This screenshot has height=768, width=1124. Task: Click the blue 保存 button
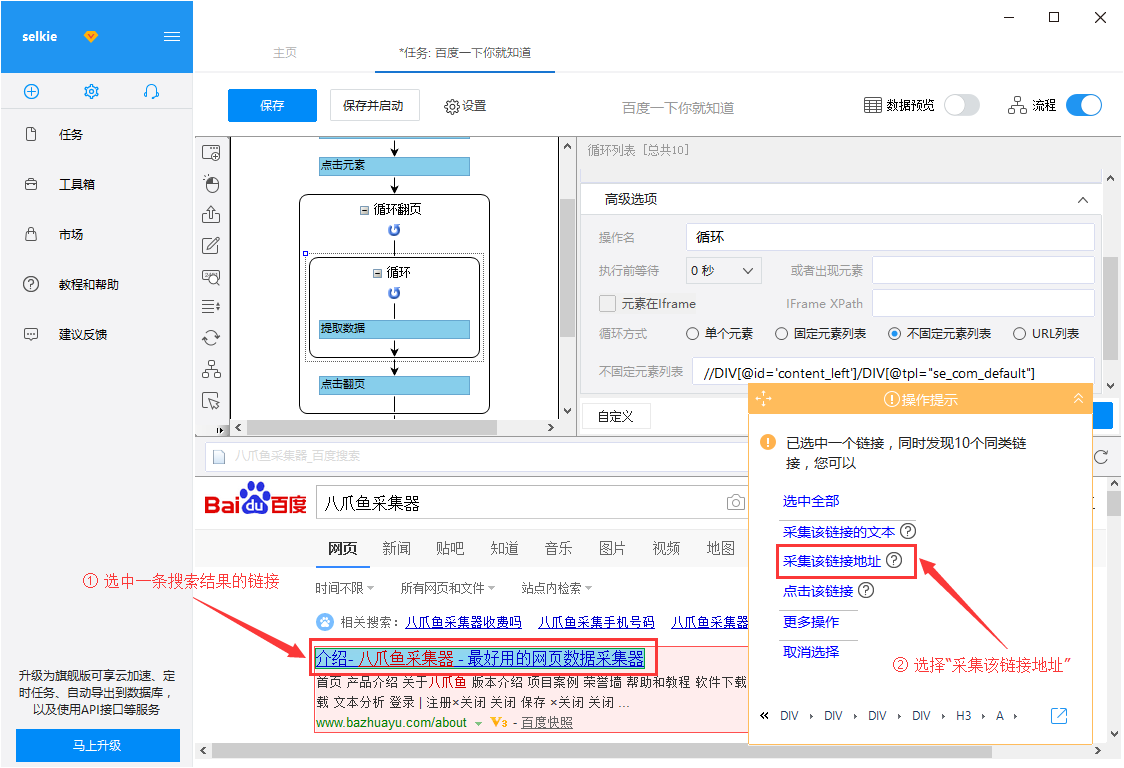tap(272, 105)
